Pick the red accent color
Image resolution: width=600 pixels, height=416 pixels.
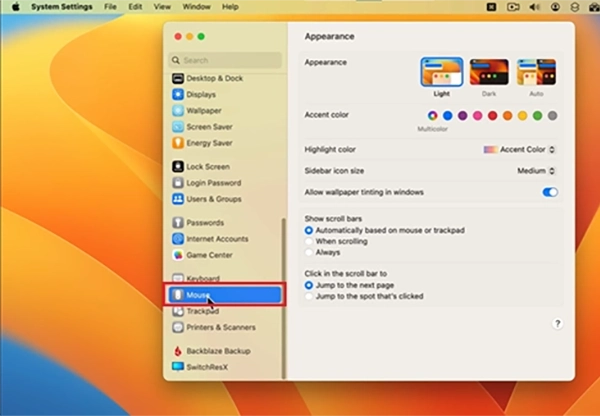pos(492,116)
